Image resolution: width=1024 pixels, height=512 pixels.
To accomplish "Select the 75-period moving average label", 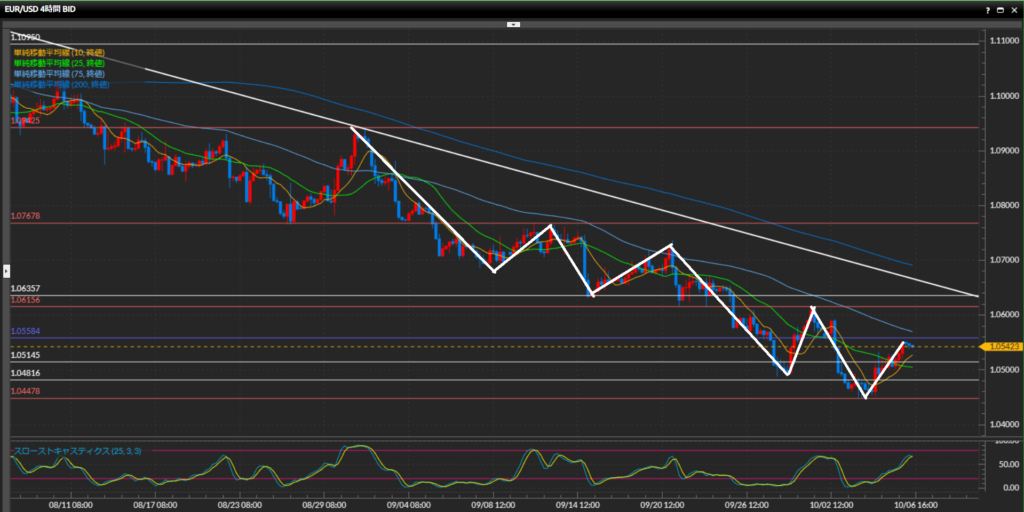I will 60,73.
